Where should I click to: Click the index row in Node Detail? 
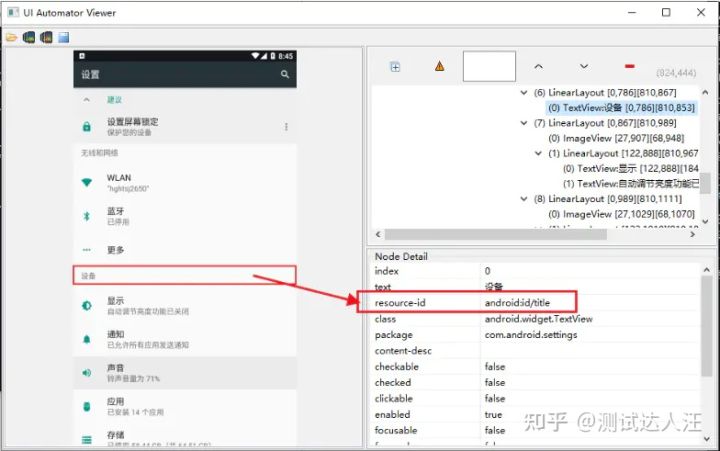pyautogui.click(x=535, y=271)
